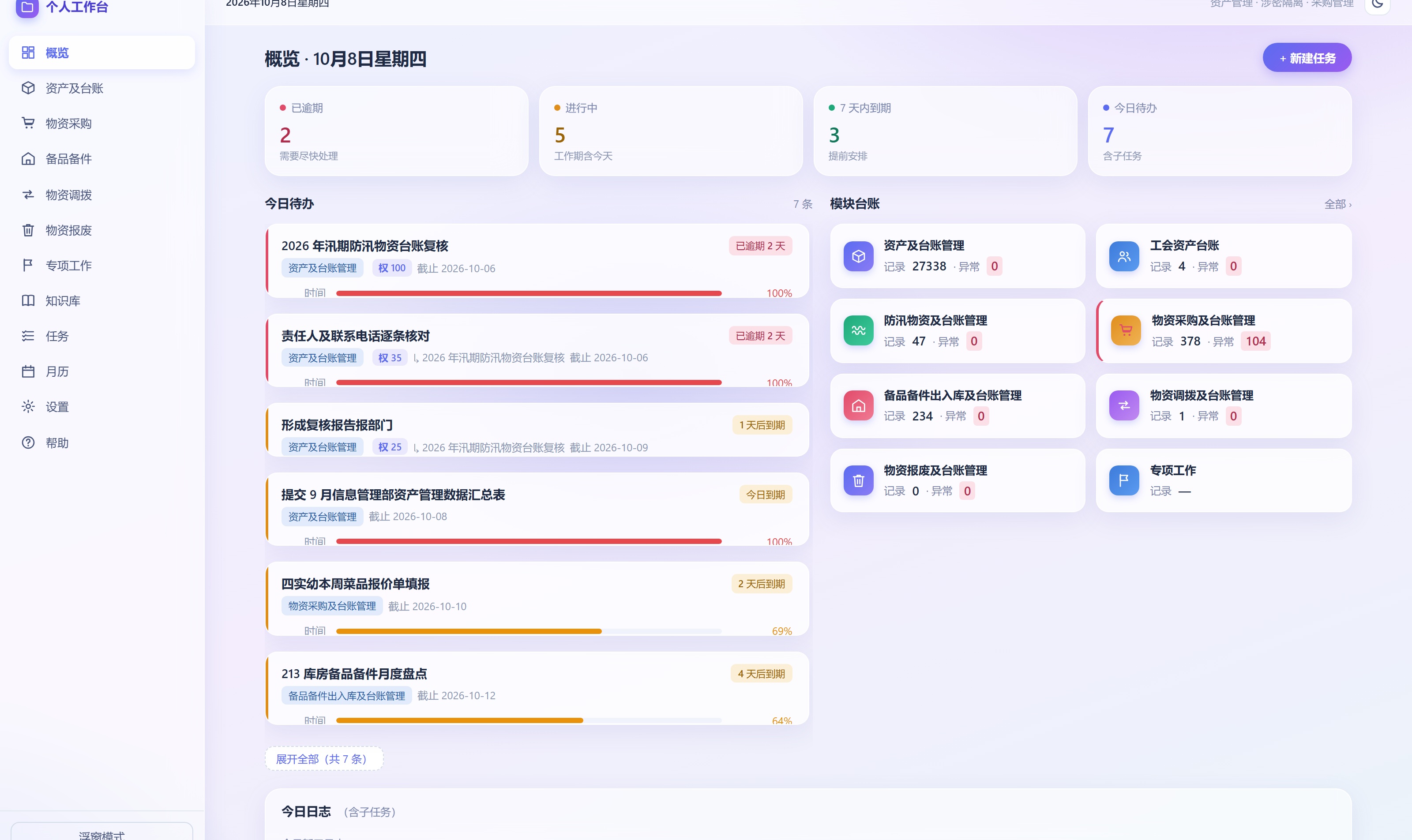Click 四实幼本周菜品报价单填报 69% time progress bar
The height and width of the screenshot is (840, 1412).
point(529,630)
